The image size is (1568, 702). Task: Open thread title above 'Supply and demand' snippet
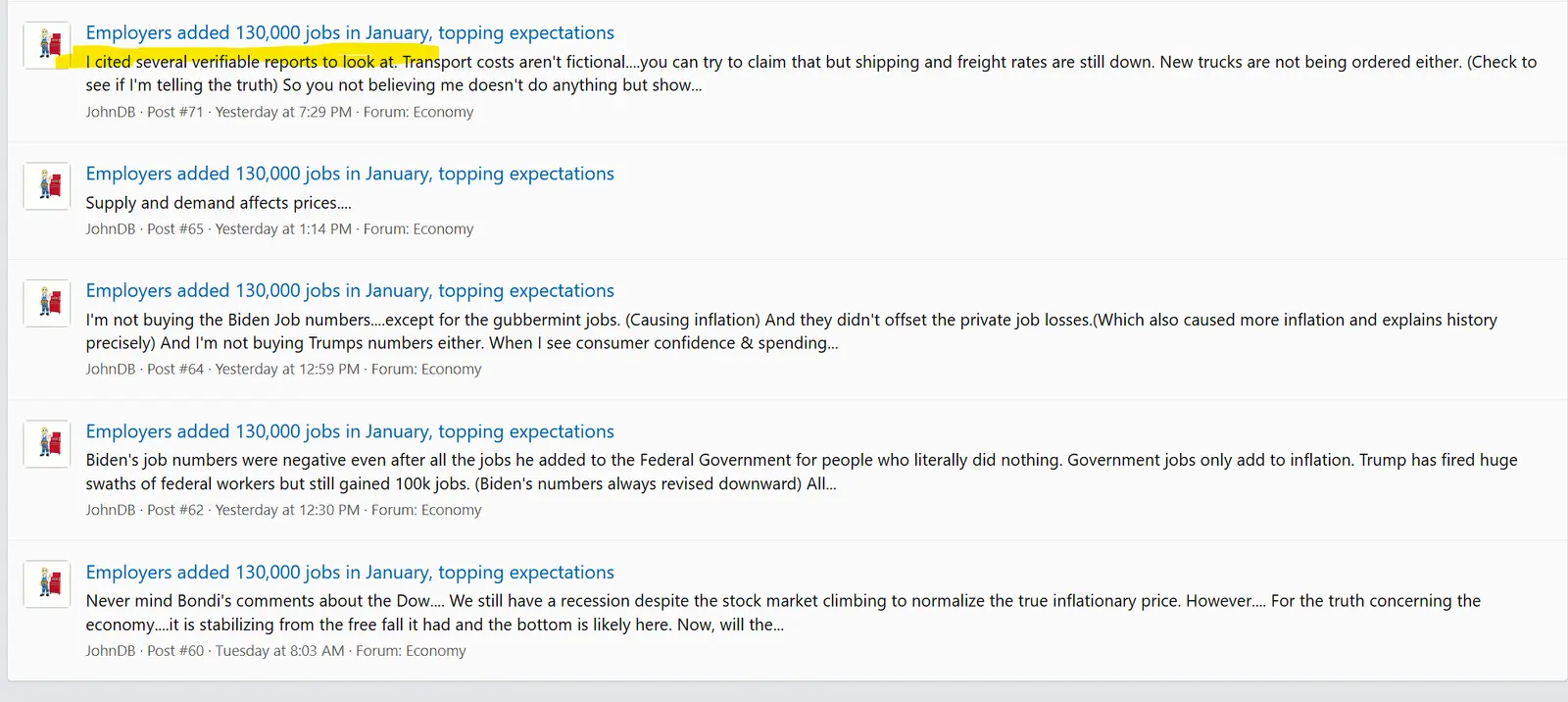(350, 174)
